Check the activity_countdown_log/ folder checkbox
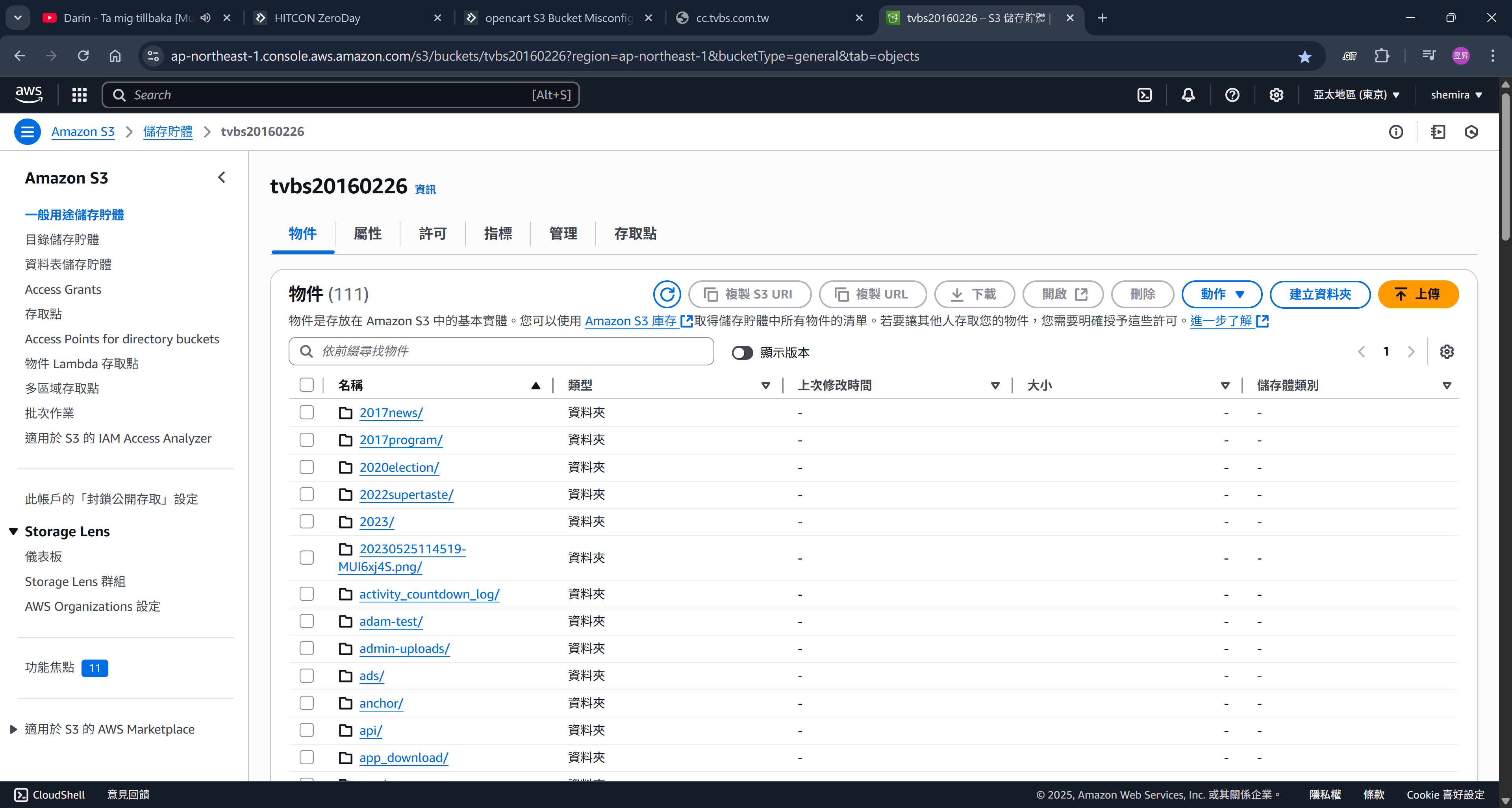1512x808 pixels. (306, 594)
